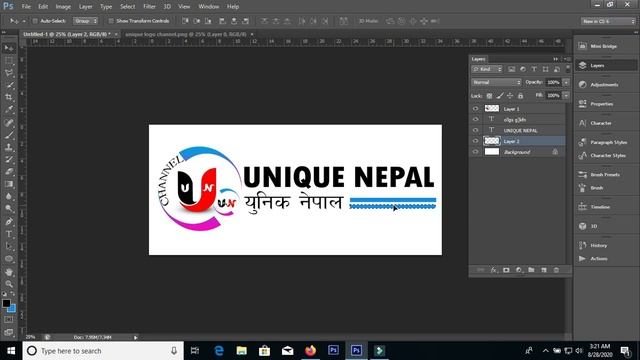Screen dimensions: 640x360
Task: Create new fill or adjustment layer icon
Action: pyautogui.click(x=519, y=270)
